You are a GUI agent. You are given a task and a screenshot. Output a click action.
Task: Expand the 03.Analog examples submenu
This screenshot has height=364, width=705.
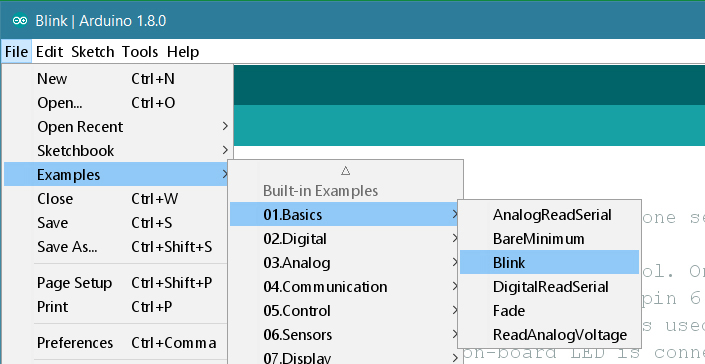(346, 262)
